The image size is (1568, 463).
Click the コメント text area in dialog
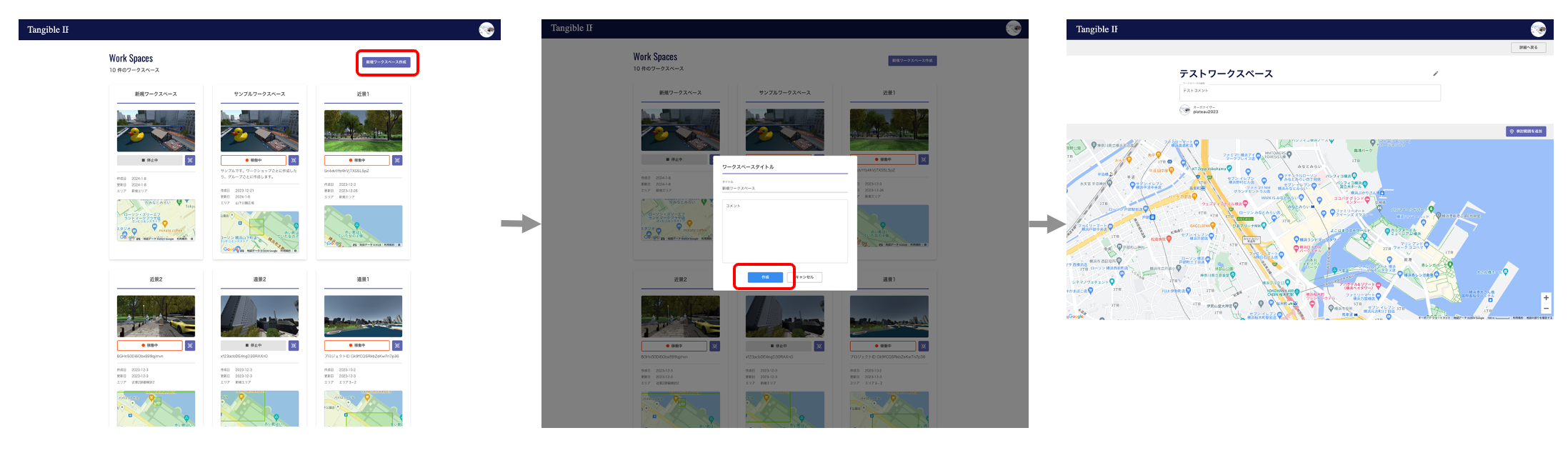784,232
